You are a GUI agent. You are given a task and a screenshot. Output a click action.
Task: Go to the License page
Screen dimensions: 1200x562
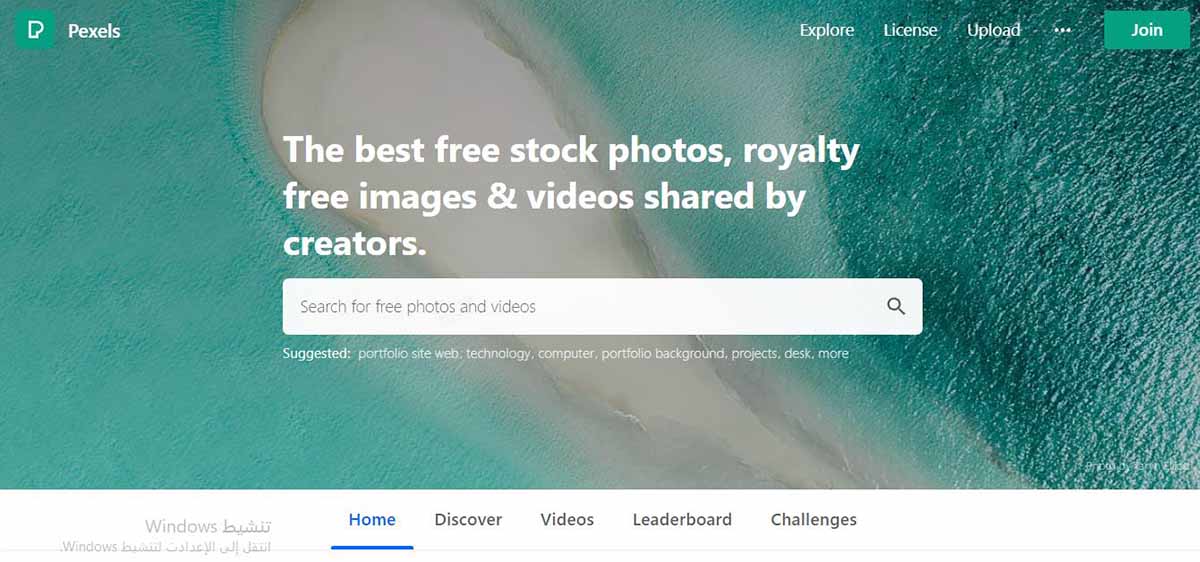point(910,30)
